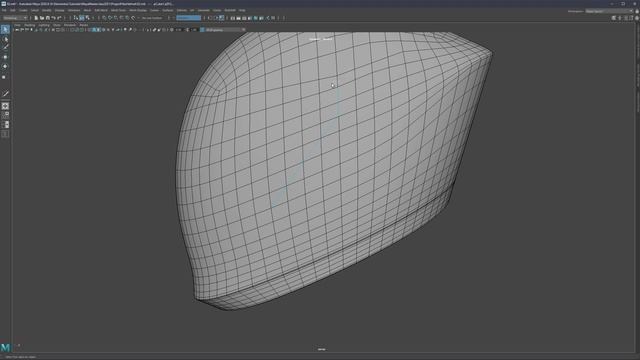This screenshot has width=640, height=360.
Task: Pick the Lasso select tool
Action: click(5, 40)
